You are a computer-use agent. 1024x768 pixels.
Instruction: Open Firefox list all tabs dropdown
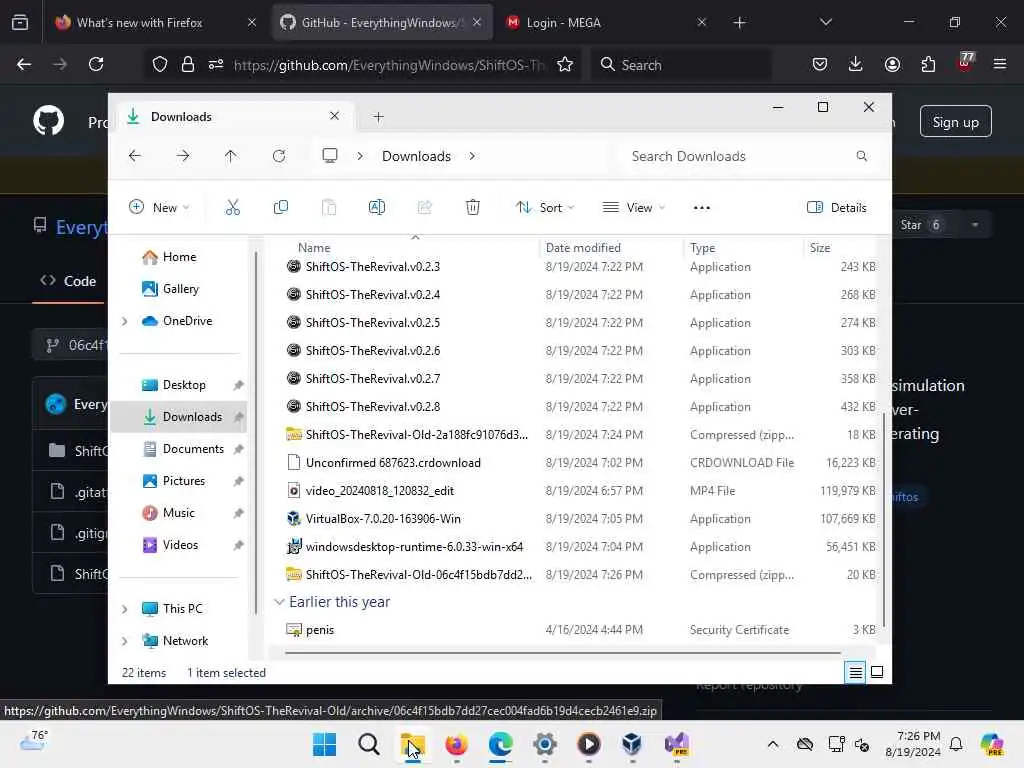pyautogui.click(x=825, y=22)
